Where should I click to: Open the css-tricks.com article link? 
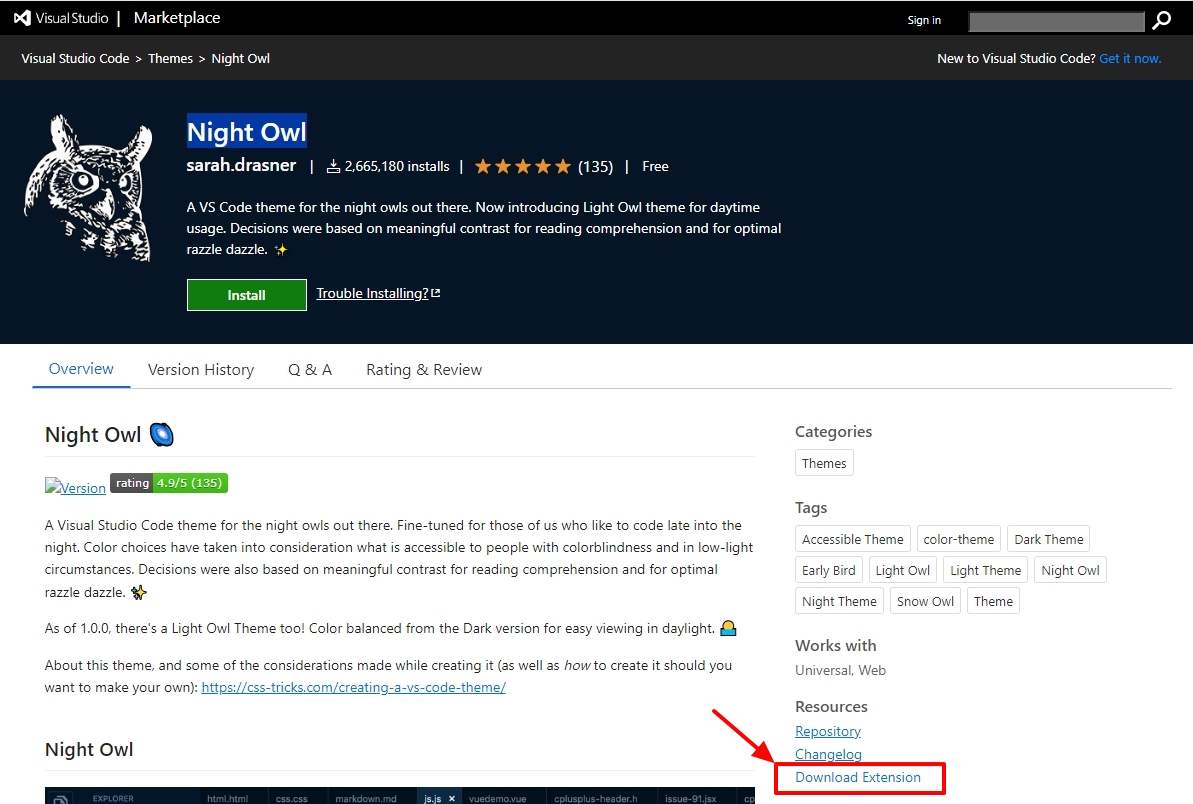pos(354,687)
